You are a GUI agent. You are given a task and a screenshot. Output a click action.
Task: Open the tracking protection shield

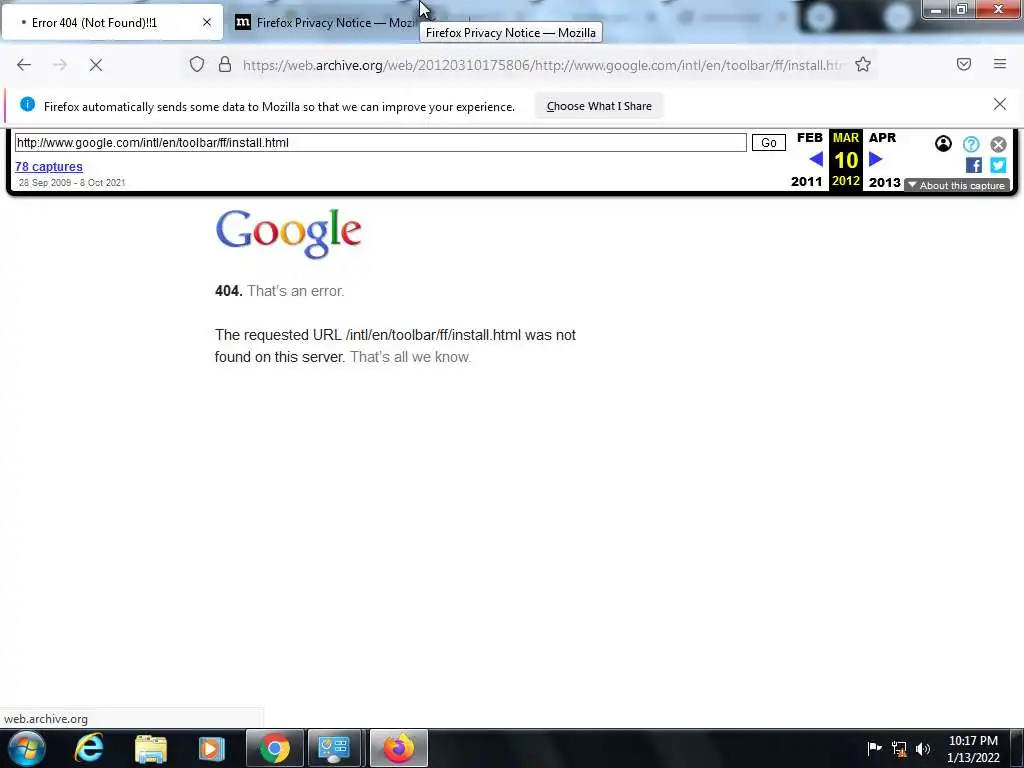197,65
